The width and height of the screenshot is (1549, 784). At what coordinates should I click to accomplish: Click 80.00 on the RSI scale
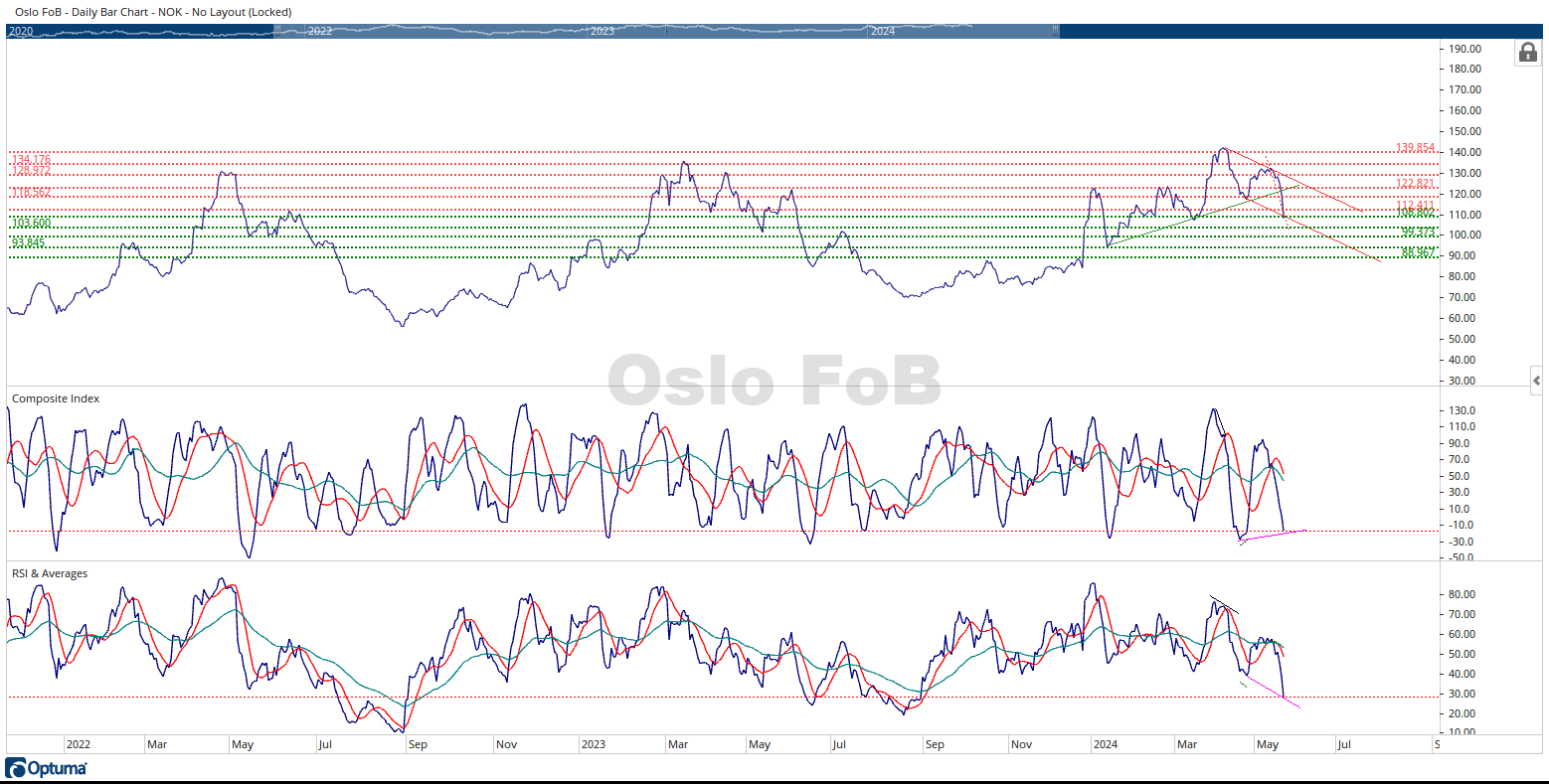pos(1463,595)
